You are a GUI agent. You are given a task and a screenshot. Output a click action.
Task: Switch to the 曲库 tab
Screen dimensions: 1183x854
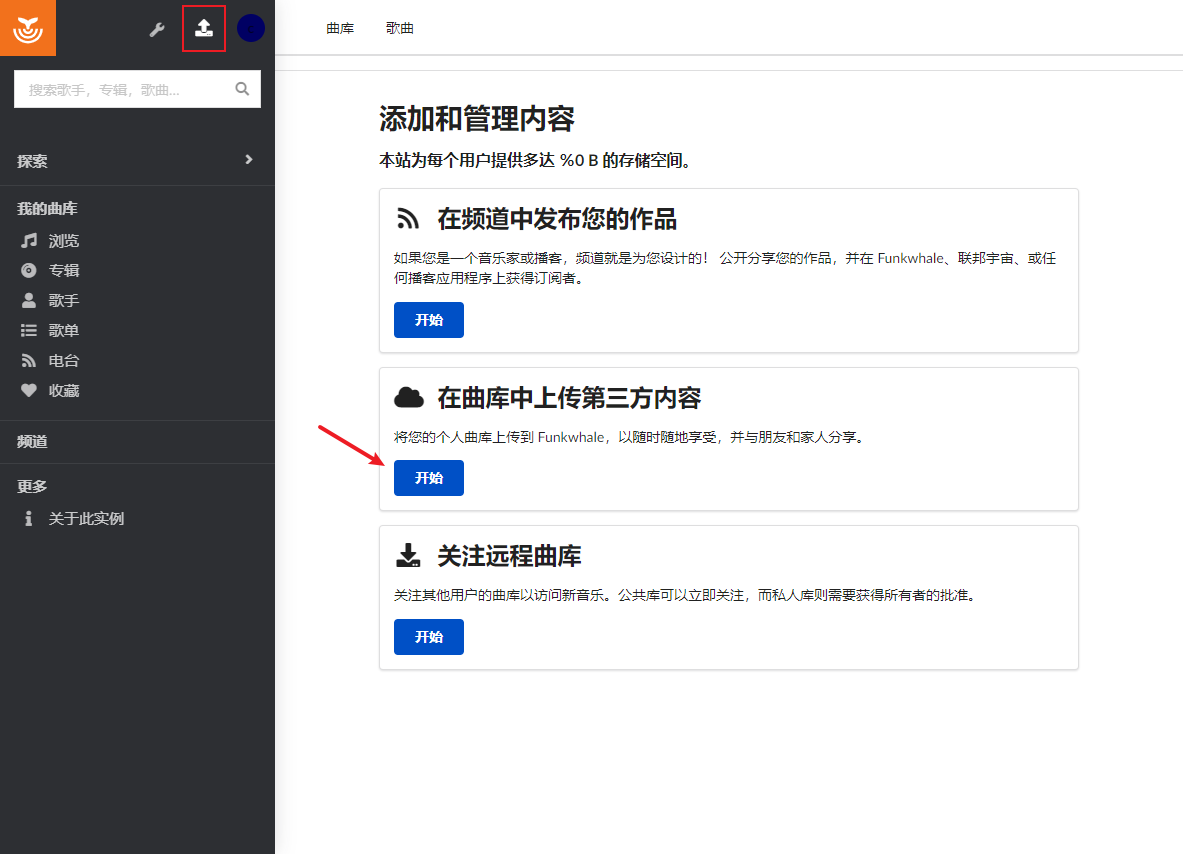(340, 28)
